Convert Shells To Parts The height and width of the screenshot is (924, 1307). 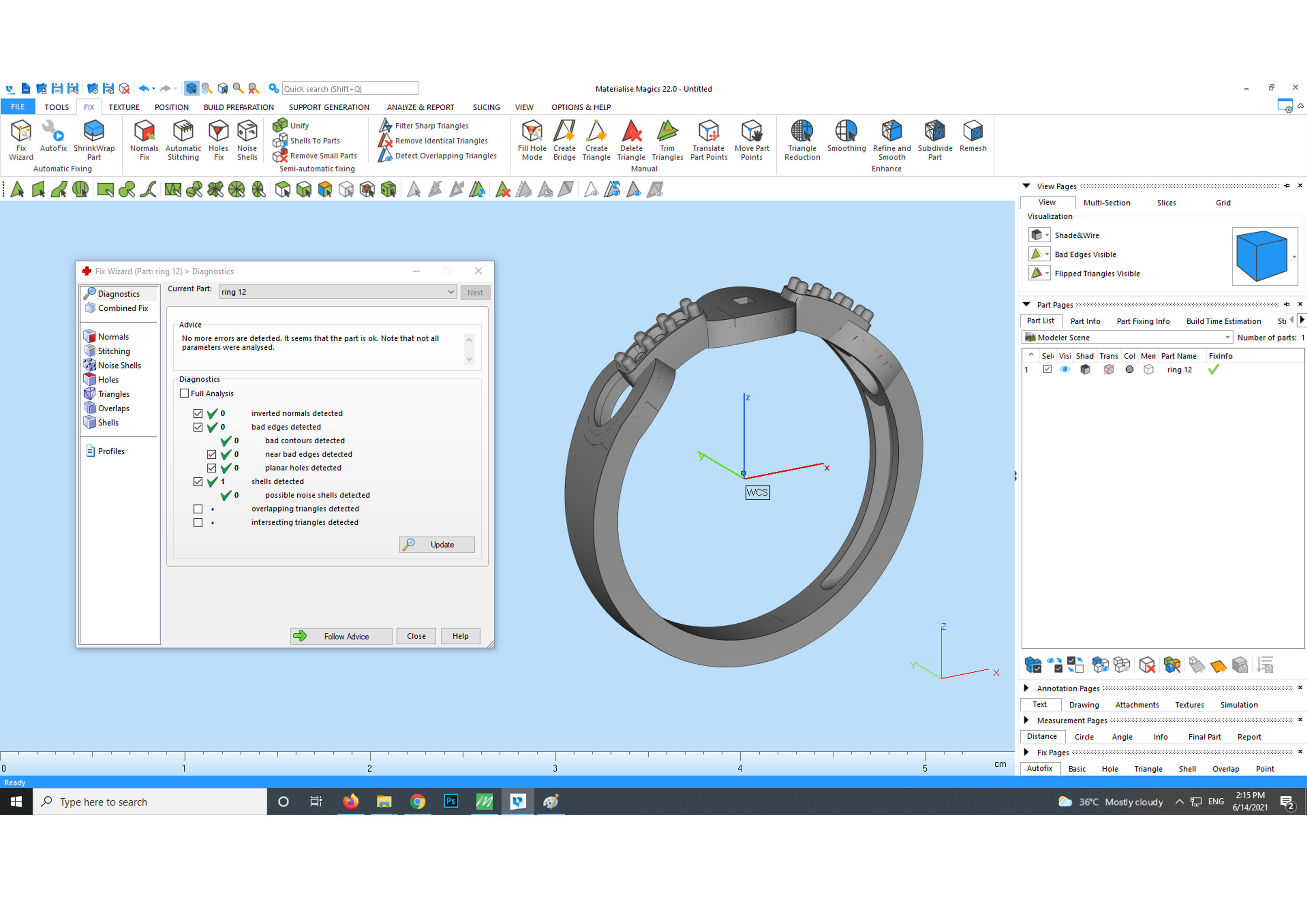[x=306, y=140]
